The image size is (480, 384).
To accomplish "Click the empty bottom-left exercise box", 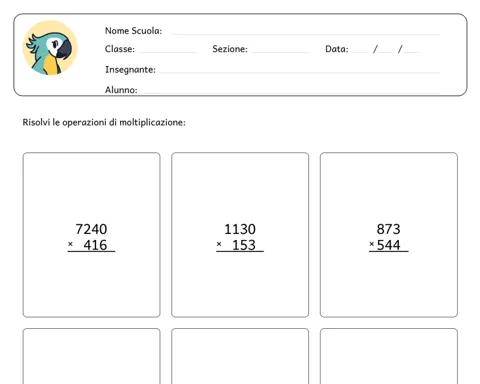I will (91, 356).
